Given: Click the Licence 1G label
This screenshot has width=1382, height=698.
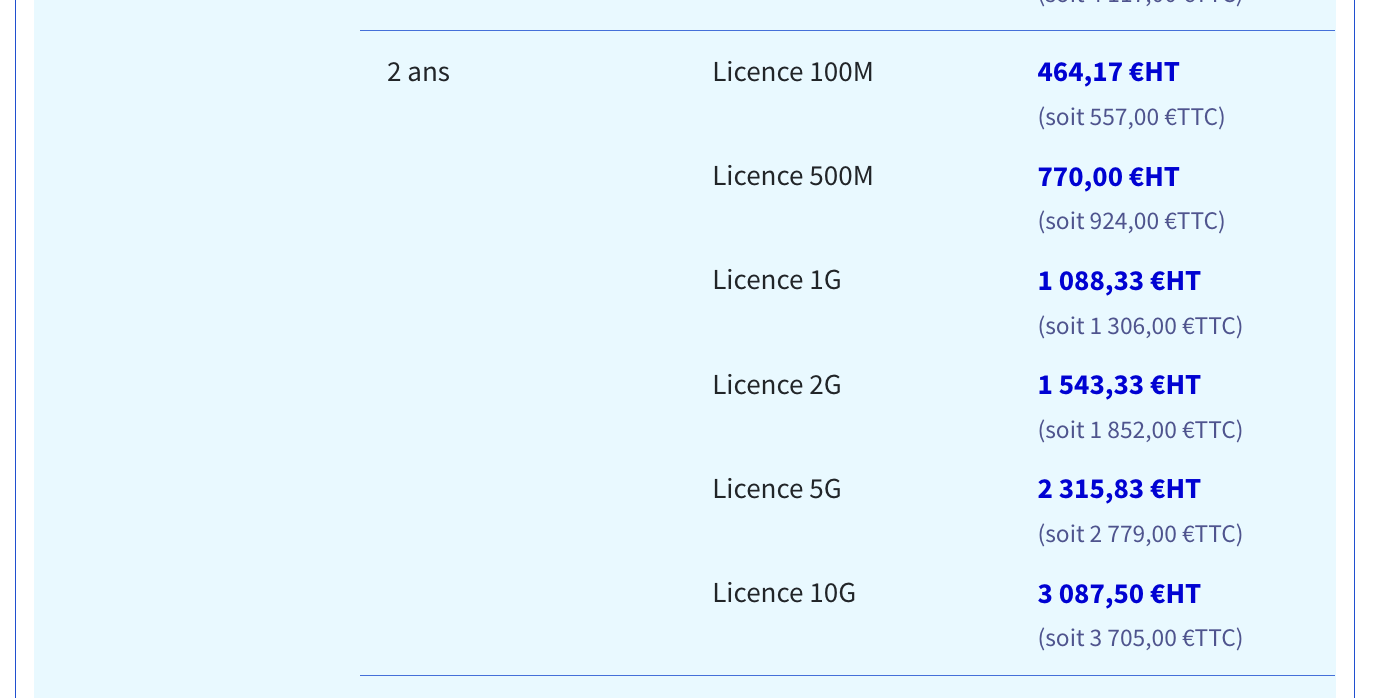Looking at the screenshot, I should tap(777, 280).
